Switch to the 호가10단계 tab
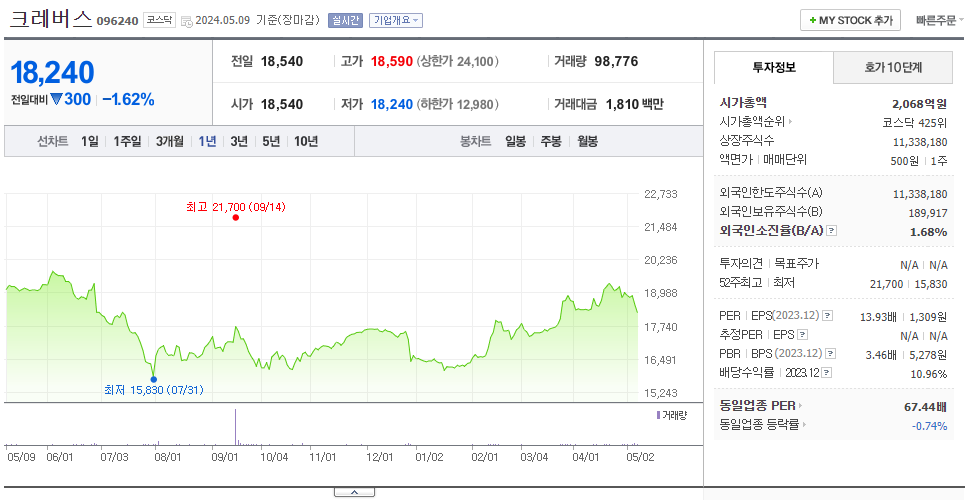Viewport: 968px width, 500px height. pyautogui.click(x=893, y=68)
